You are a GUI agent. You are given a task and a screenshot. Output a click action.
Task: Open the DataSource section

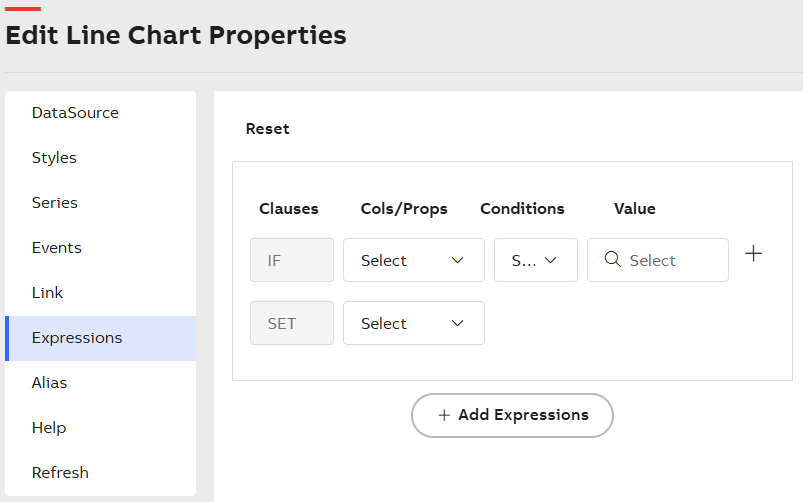(x=75, y=113)
